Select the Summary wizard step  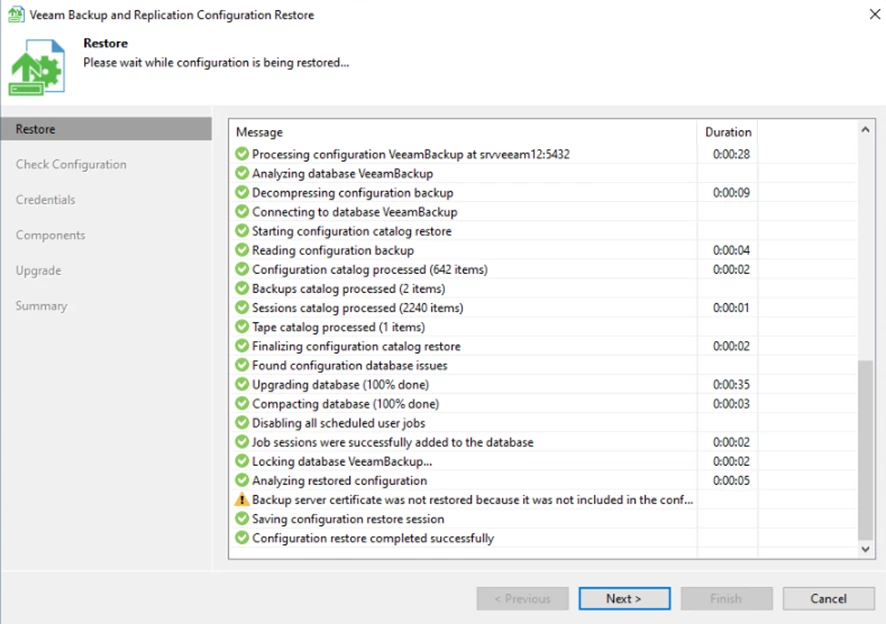(x=41, y=306)
